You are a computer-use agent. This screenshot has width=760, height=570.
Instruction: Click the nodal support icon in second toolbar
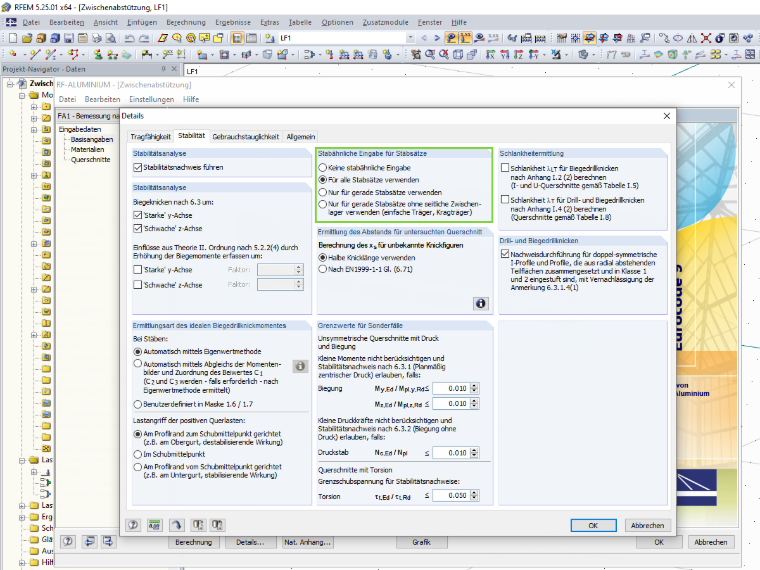click(x=98, y=55)
